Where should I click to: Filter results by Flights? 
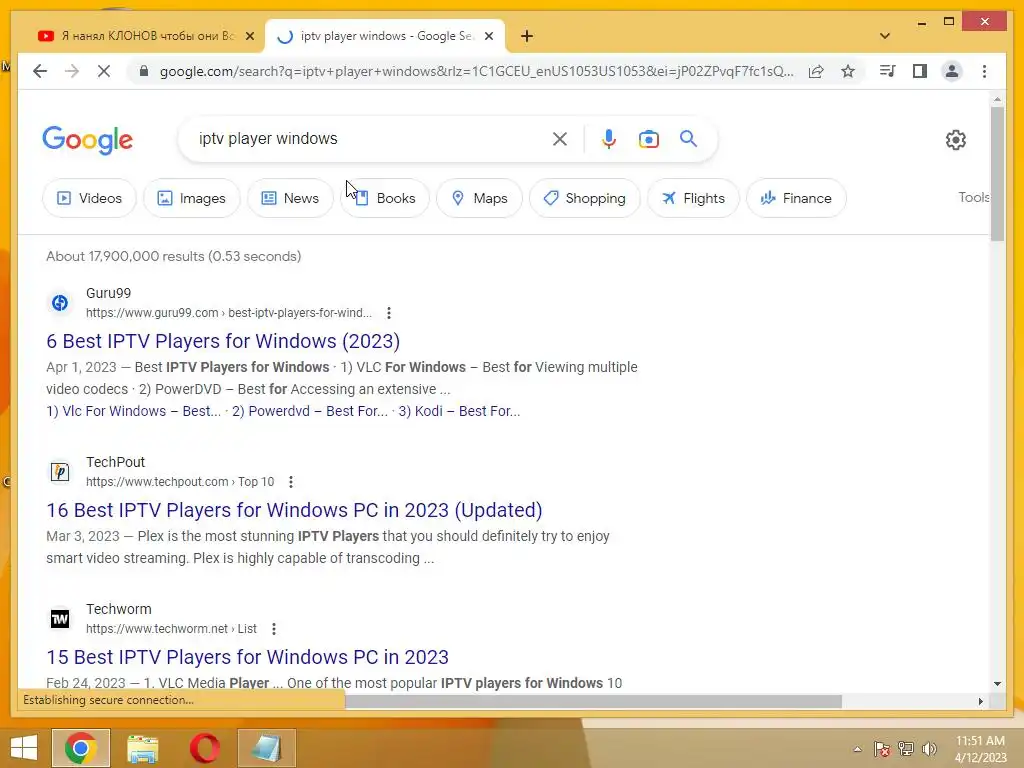pyautogui.click(x=693, y=198)
